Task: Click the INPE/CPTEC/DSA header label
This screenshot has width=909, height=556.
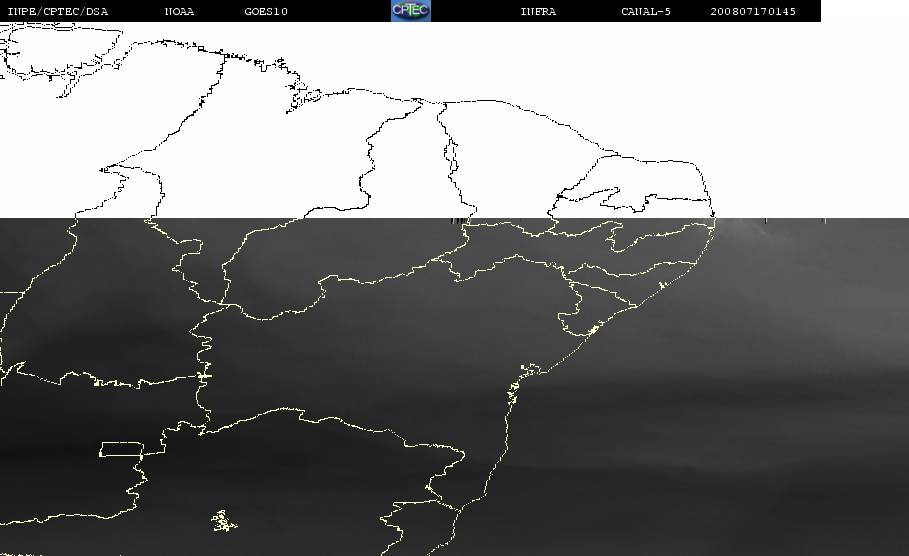Action: click(x=58, y=12)
